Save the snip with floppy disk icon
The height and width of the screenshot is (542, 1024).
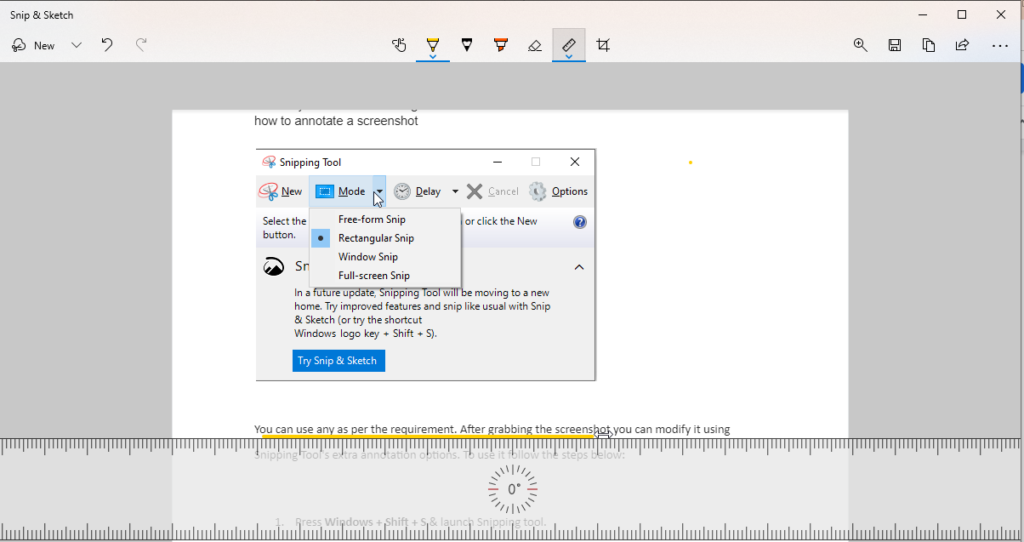[x=895, y=45]
